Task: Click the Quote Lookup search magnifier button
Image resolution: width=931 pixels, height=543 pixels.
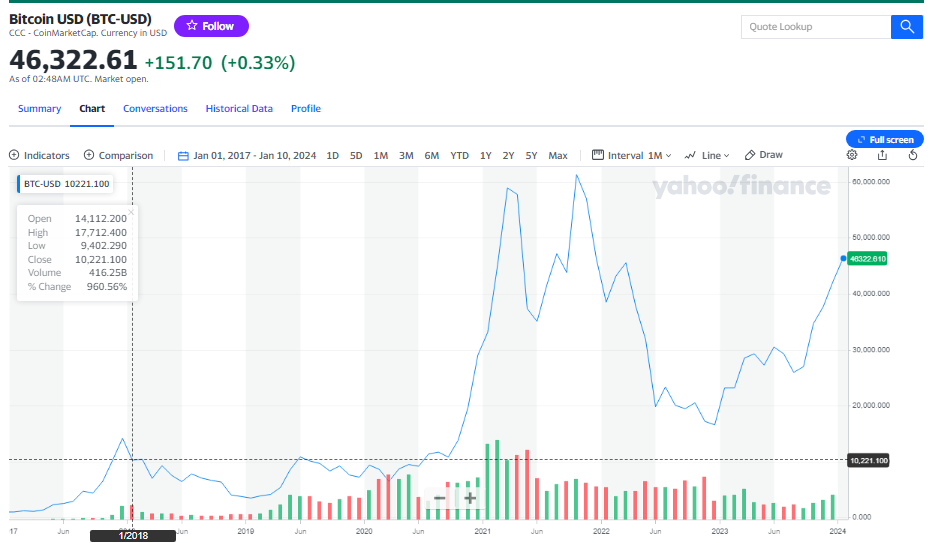Action: tap(907, 27)
